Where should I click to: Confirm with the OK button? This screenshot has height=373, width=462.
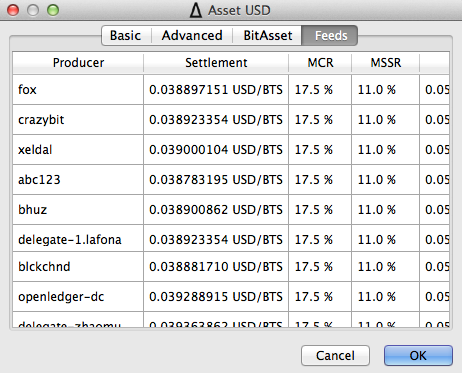coord(418,355)
